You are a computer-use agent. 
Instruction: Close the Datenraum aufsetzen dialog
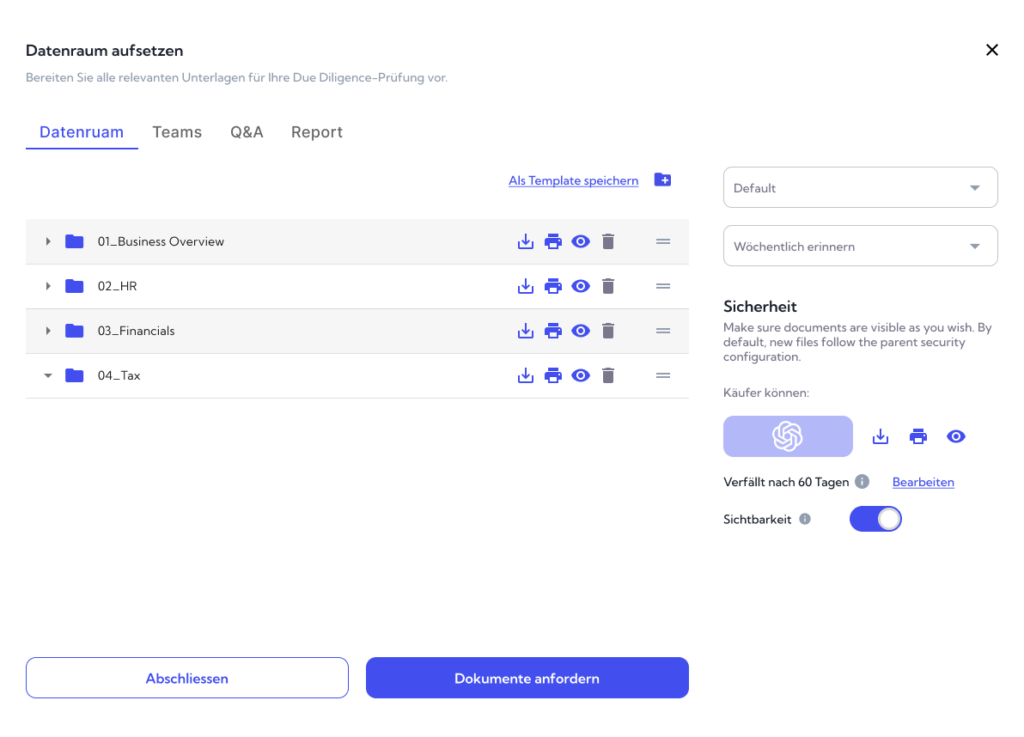991,50
